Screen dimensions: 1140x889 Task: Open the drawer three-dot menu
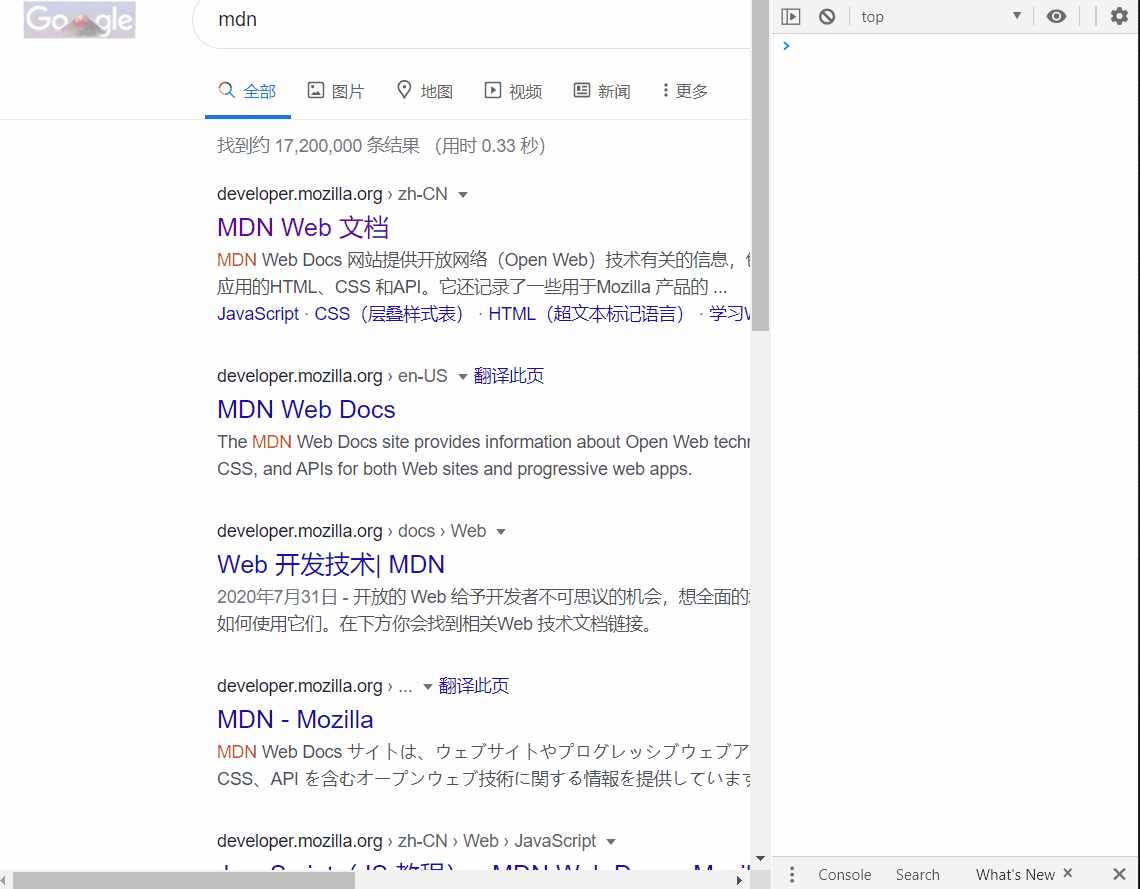coord(792,874)
